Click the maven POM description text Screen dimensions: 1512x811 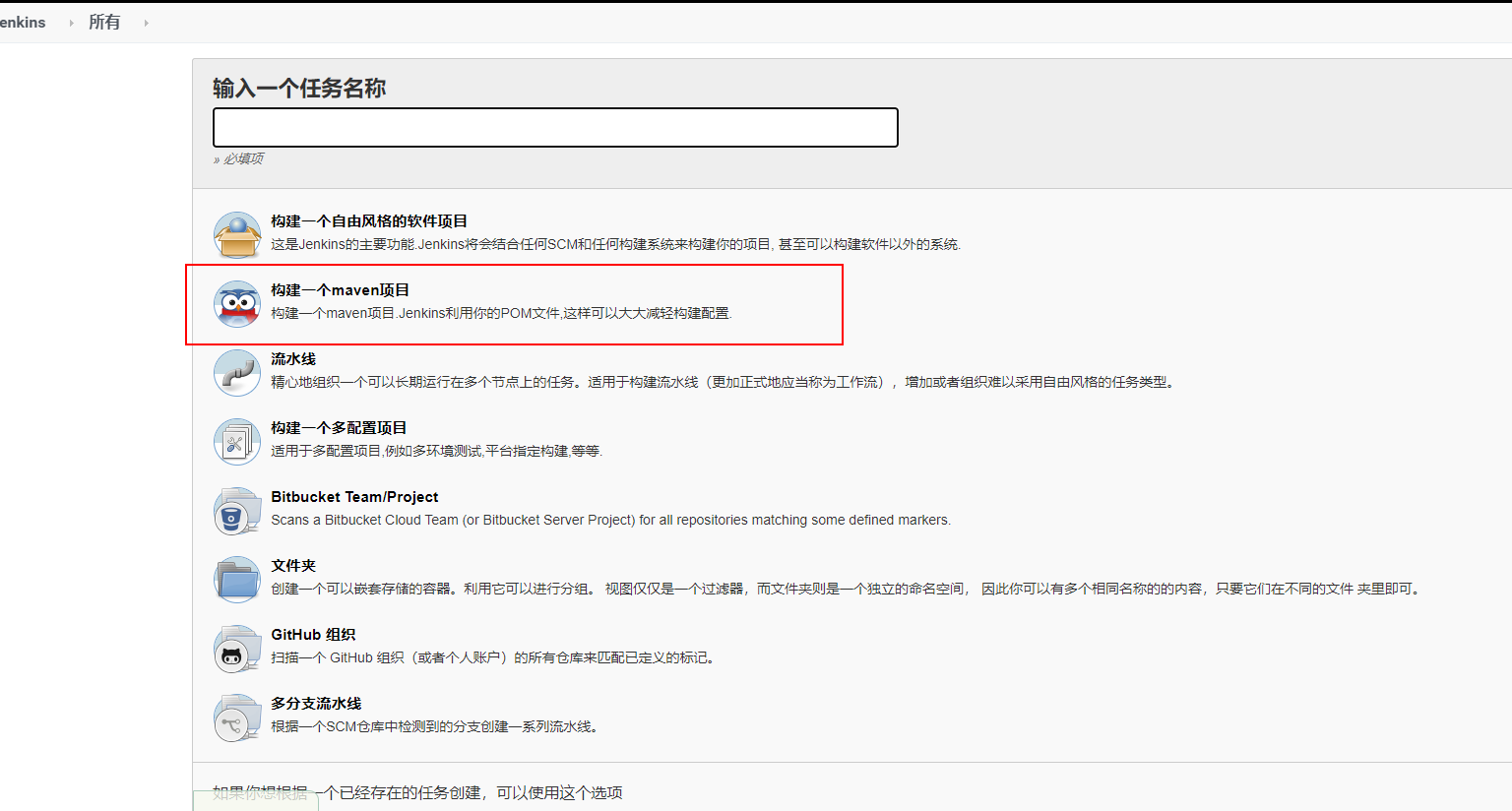coord(502,313)
